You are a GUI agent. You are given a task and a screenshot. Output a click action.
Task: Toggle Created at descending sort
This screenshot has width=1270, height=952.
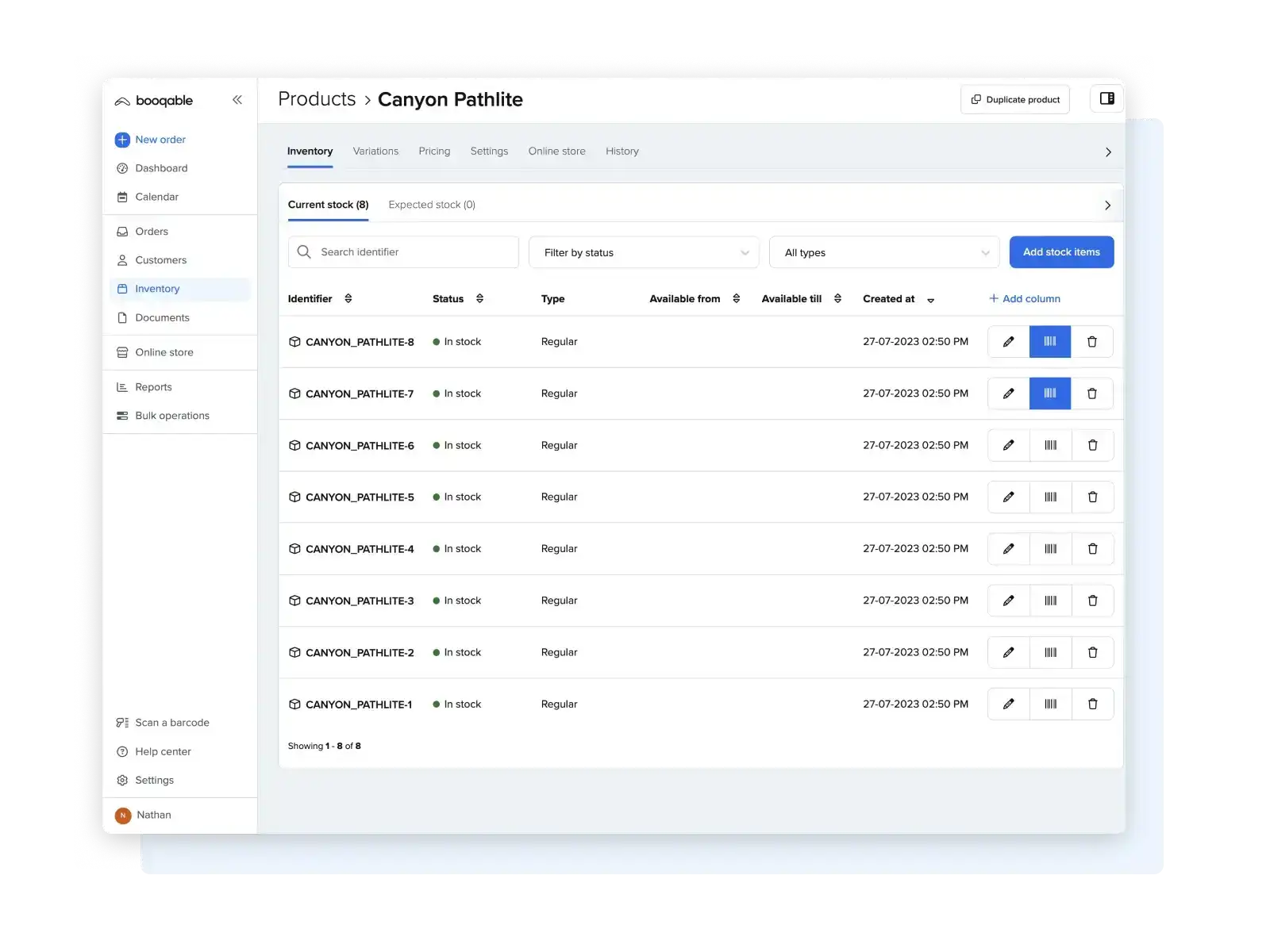click(930, 300)
